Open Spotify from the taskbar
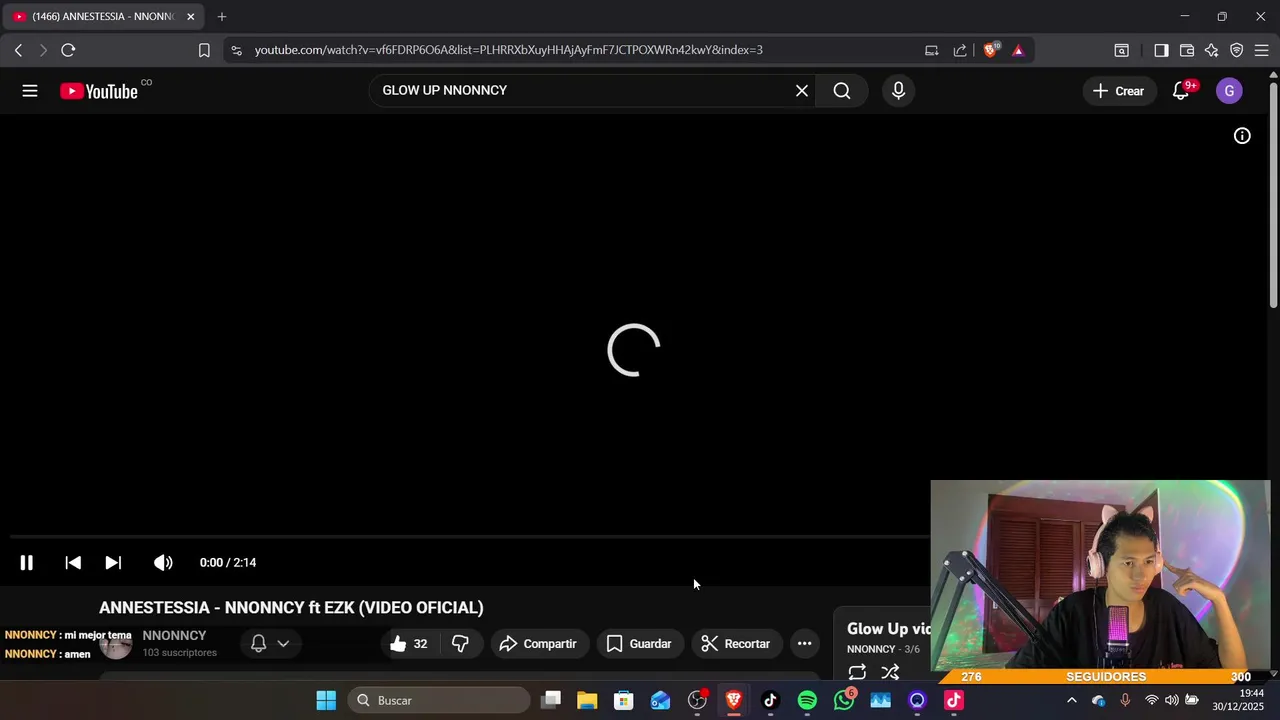 807,701
